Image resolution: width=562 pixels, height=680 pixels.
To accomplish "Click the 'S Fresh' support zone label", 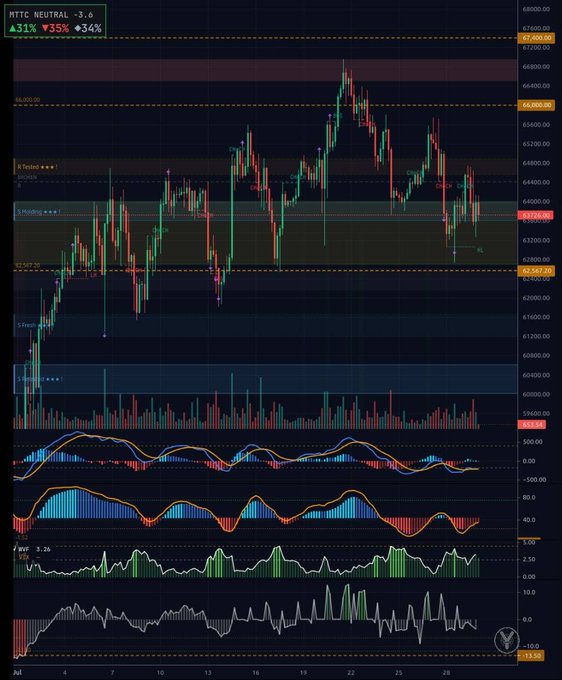I will (x=33, y=325).
